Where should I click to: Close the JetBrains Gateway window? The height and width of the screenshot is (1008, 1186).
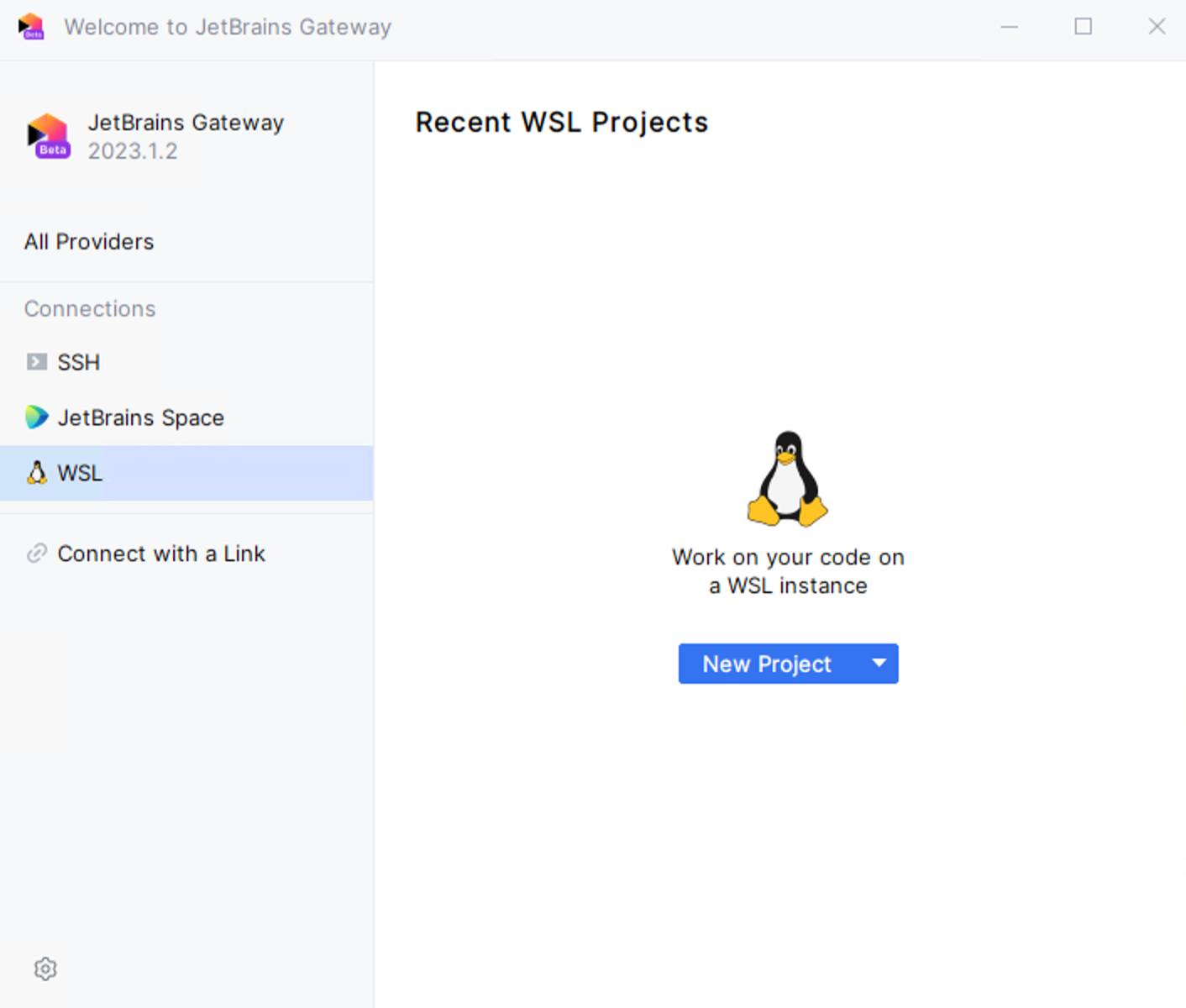coord(1157,27)
